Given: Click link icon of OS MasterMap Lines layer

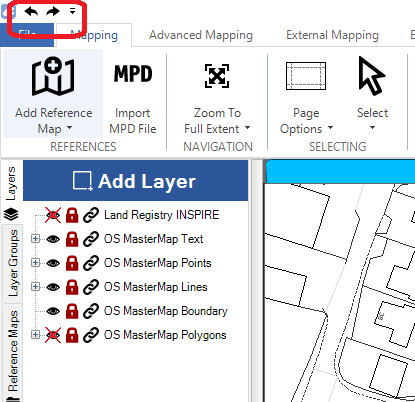Looking at the screenshot, I should pos(91,287).
